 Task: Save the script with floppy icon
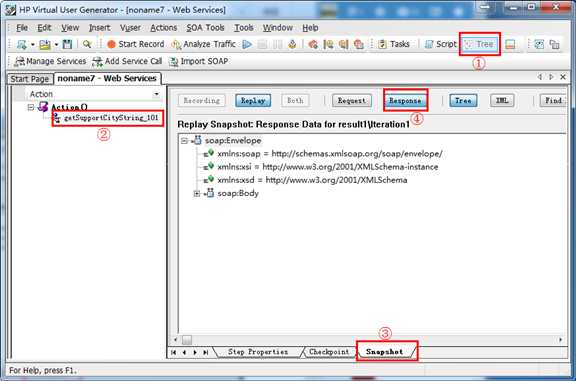[67, 44]
